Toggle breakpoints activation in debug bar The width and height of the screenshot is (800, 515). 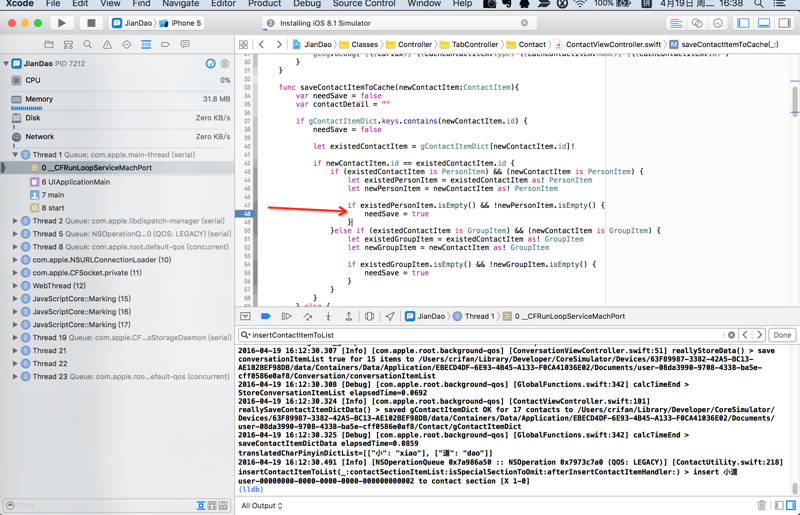point(266,316)
